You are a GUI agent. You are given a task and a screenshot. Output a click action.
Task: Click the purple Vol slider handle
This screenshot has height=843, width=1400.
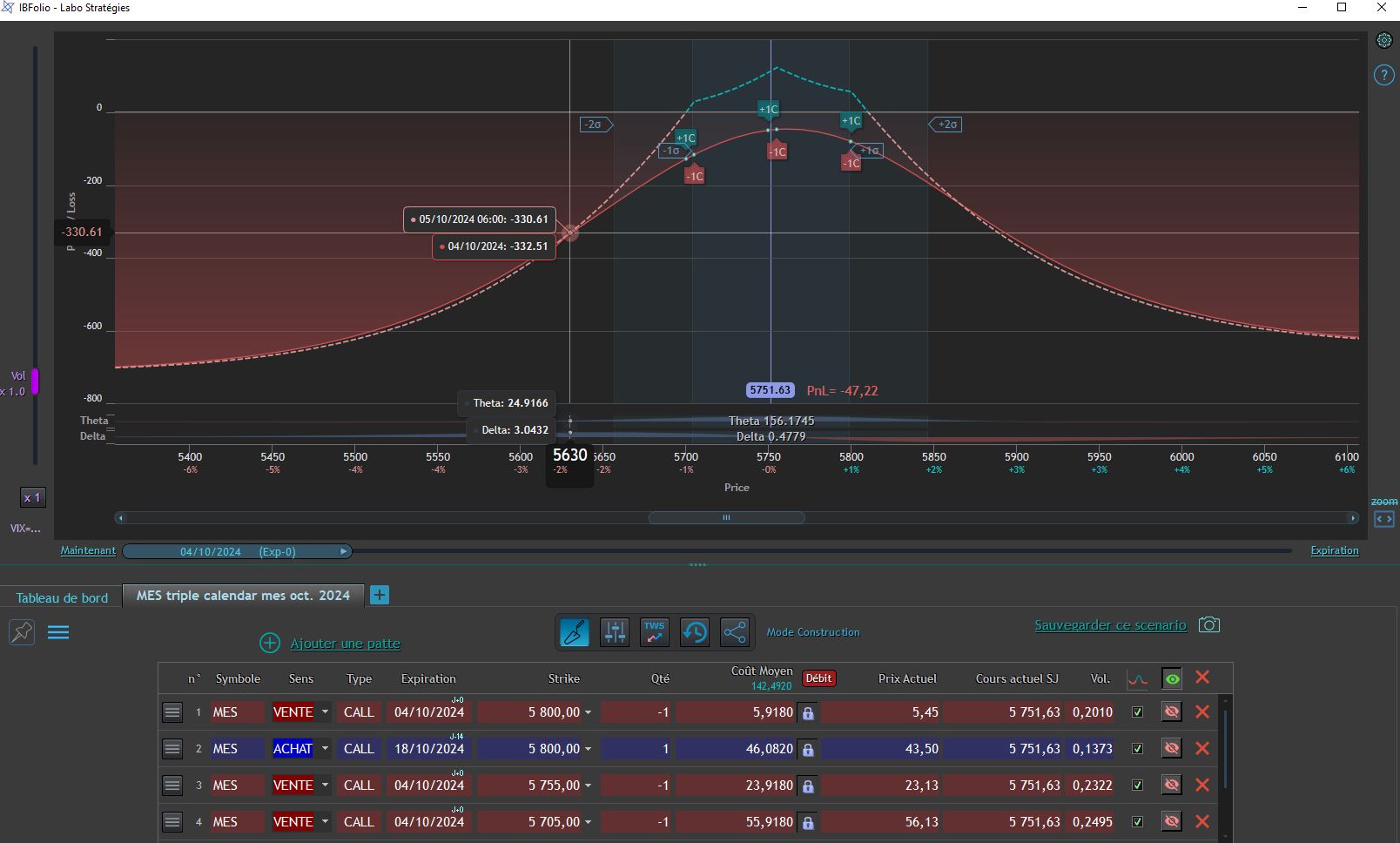tap(35, 381)
